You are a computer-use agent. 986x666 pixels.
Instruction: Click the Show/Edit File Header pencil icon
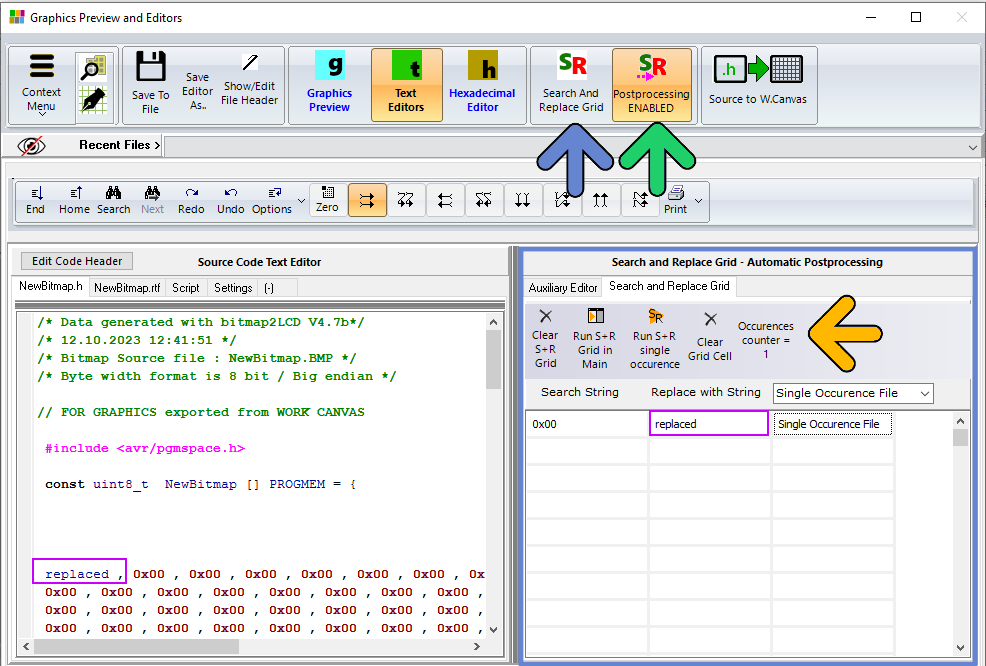(x=250, y=63)
